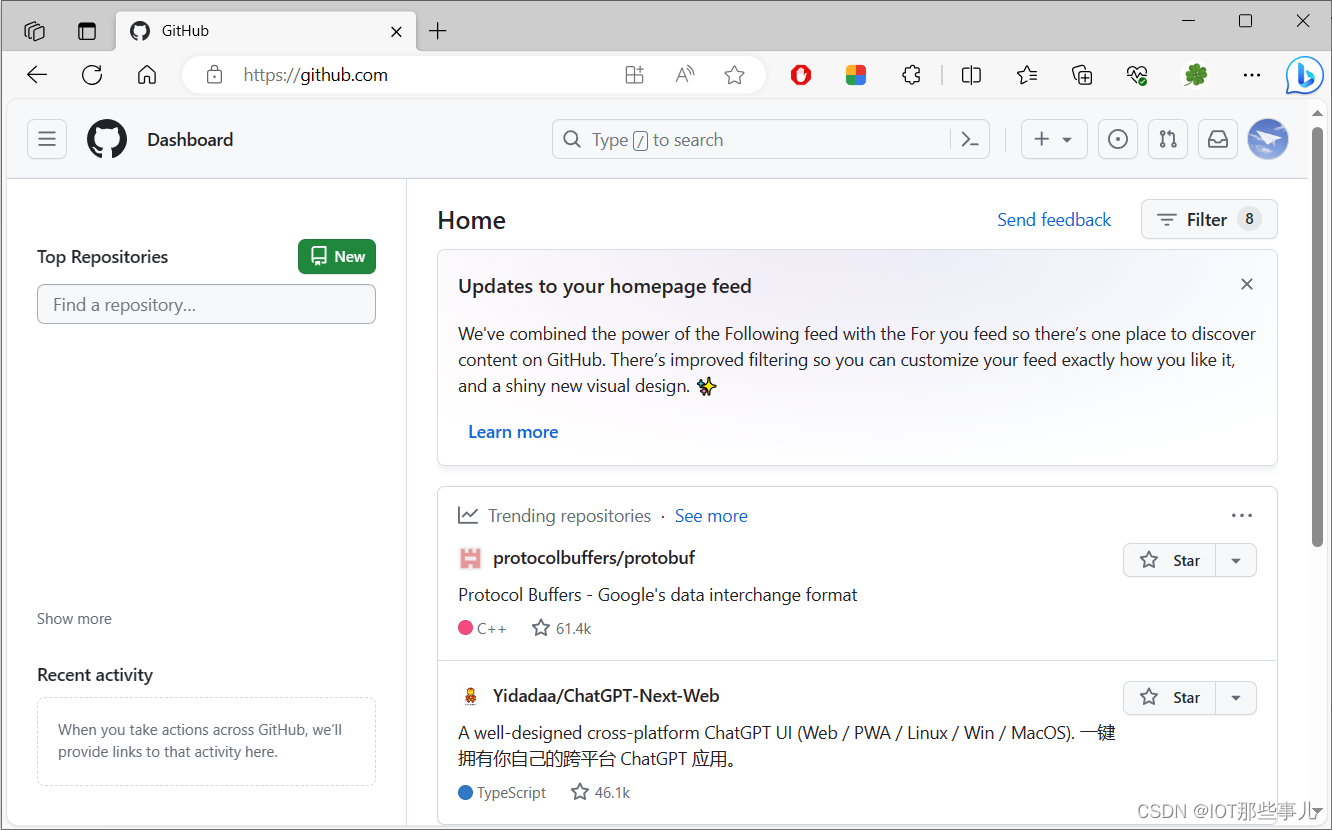Refresh the page with reload icon
Image resolution: width=1332 pixels, height=830 pixels.
[92, 75]
